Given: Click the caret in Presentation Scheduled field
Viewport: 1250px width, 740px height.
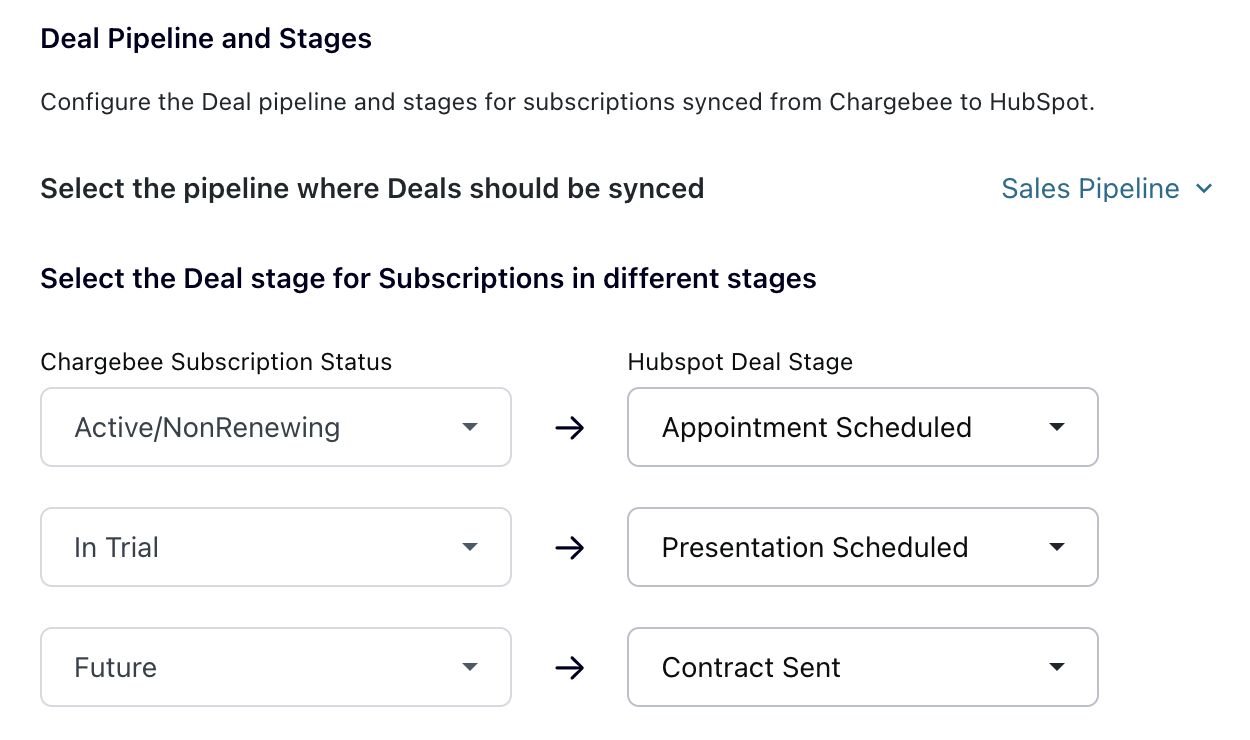Looking at the screenshot, I should pos(1057,548).
